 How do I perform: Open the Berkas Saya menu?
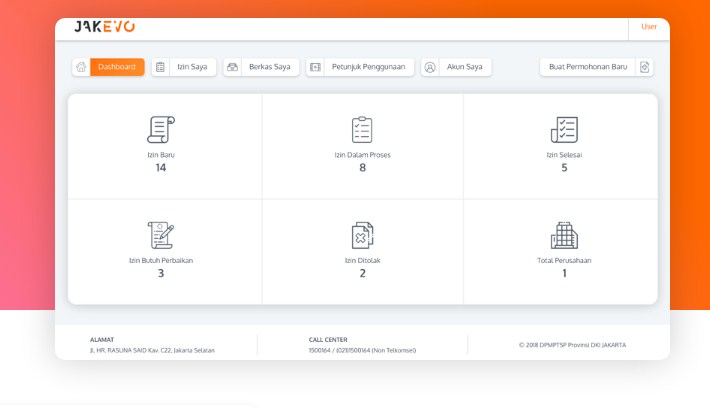click(269, 67)
